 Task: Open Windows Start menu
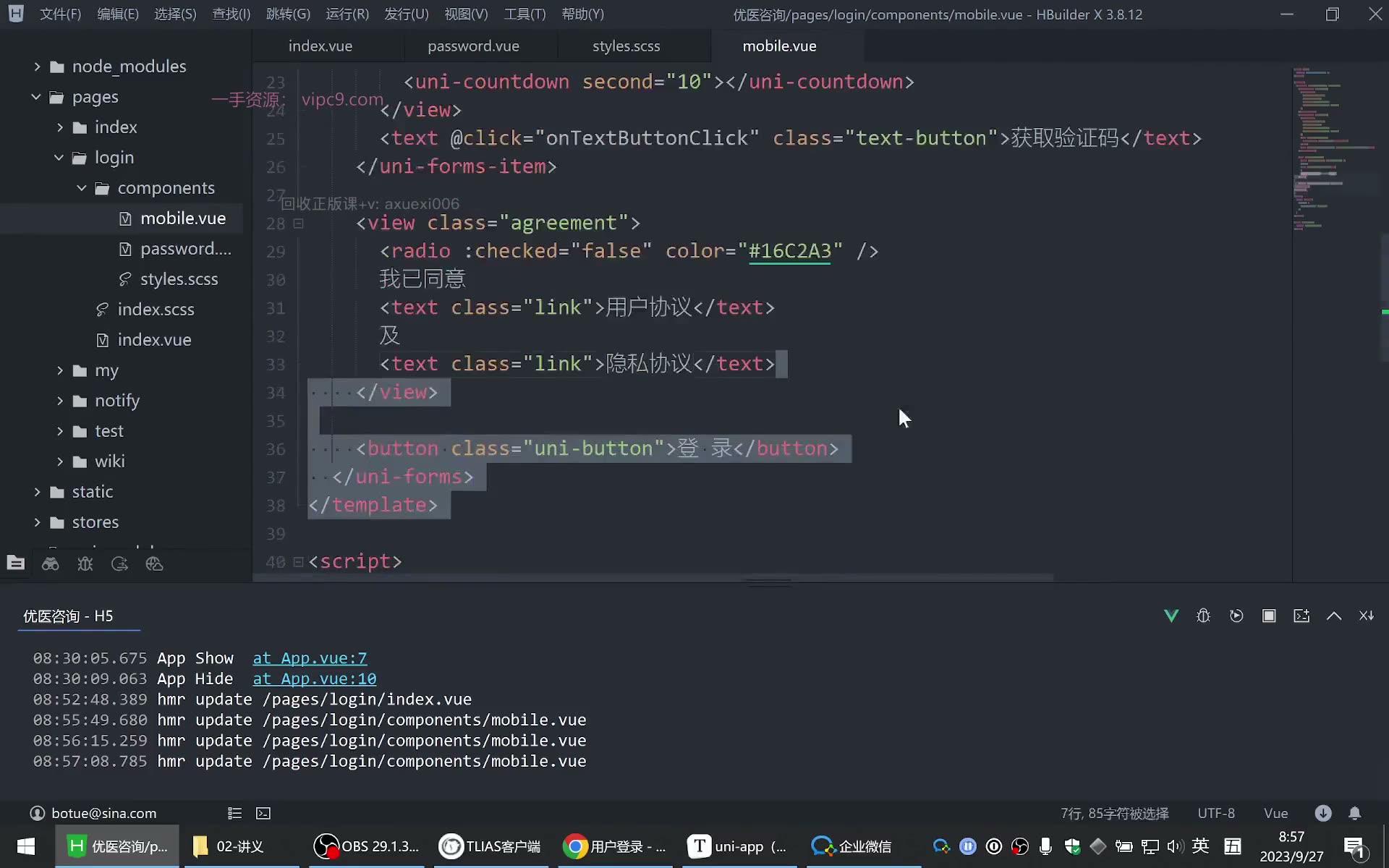pyautogui.click(x=26, y=846)
